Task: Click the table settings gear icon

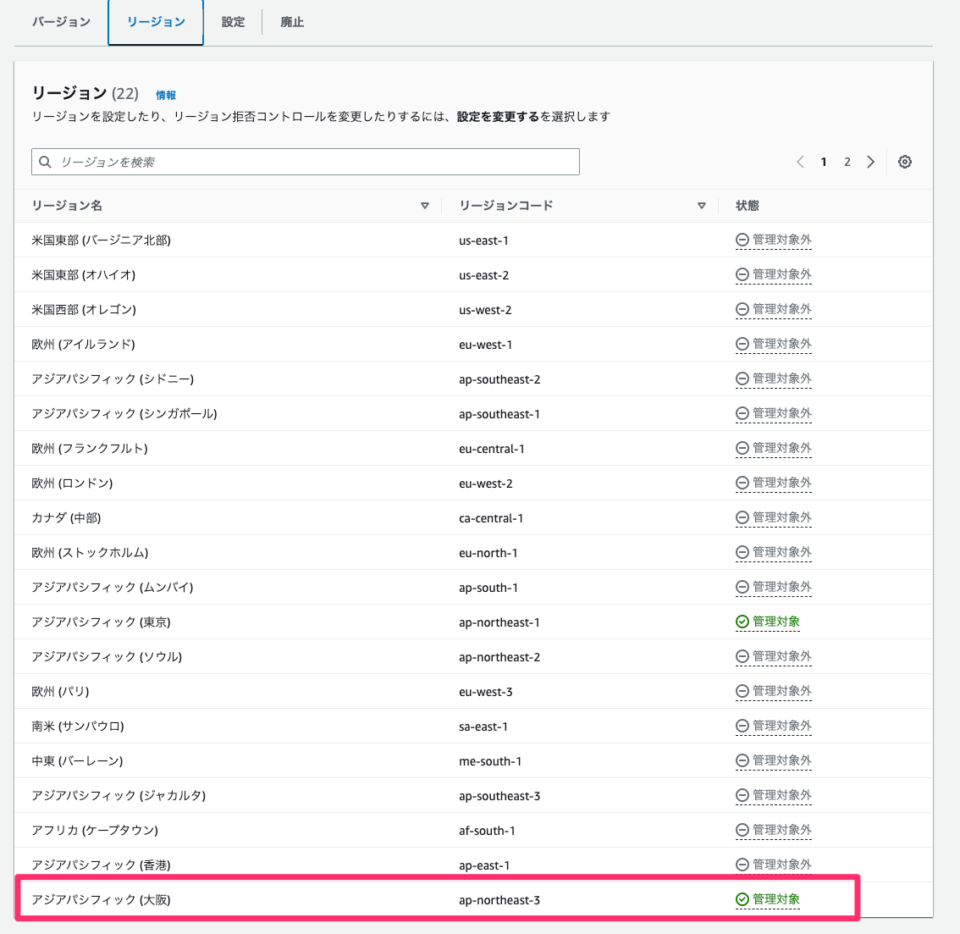Action: (904, 162)
